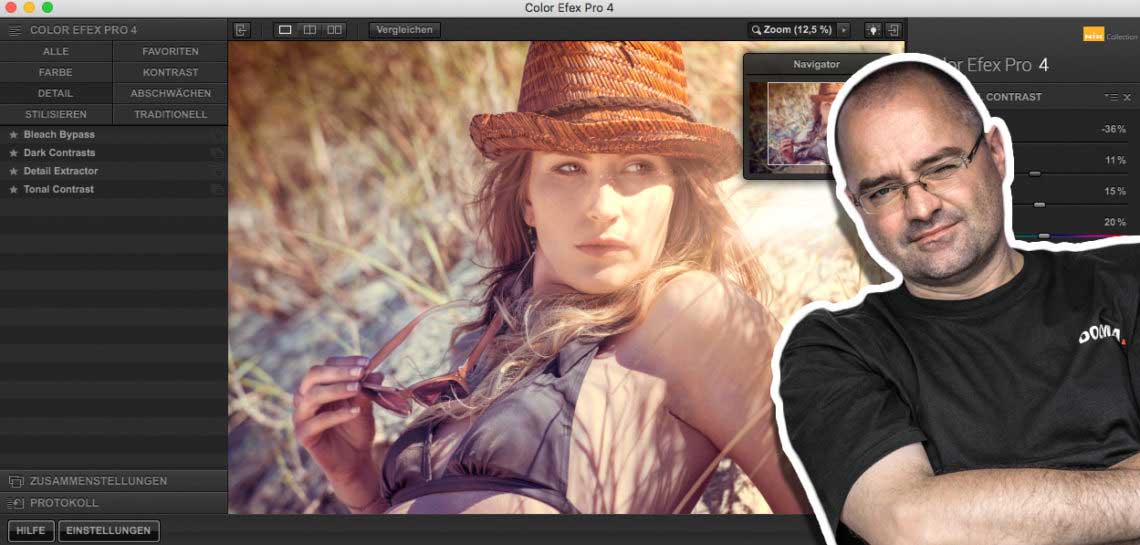The width and height of the screenshot is (1140, 545).
Task: Toggle the left panel visibility icon
Action: click(x=241, y=30)
